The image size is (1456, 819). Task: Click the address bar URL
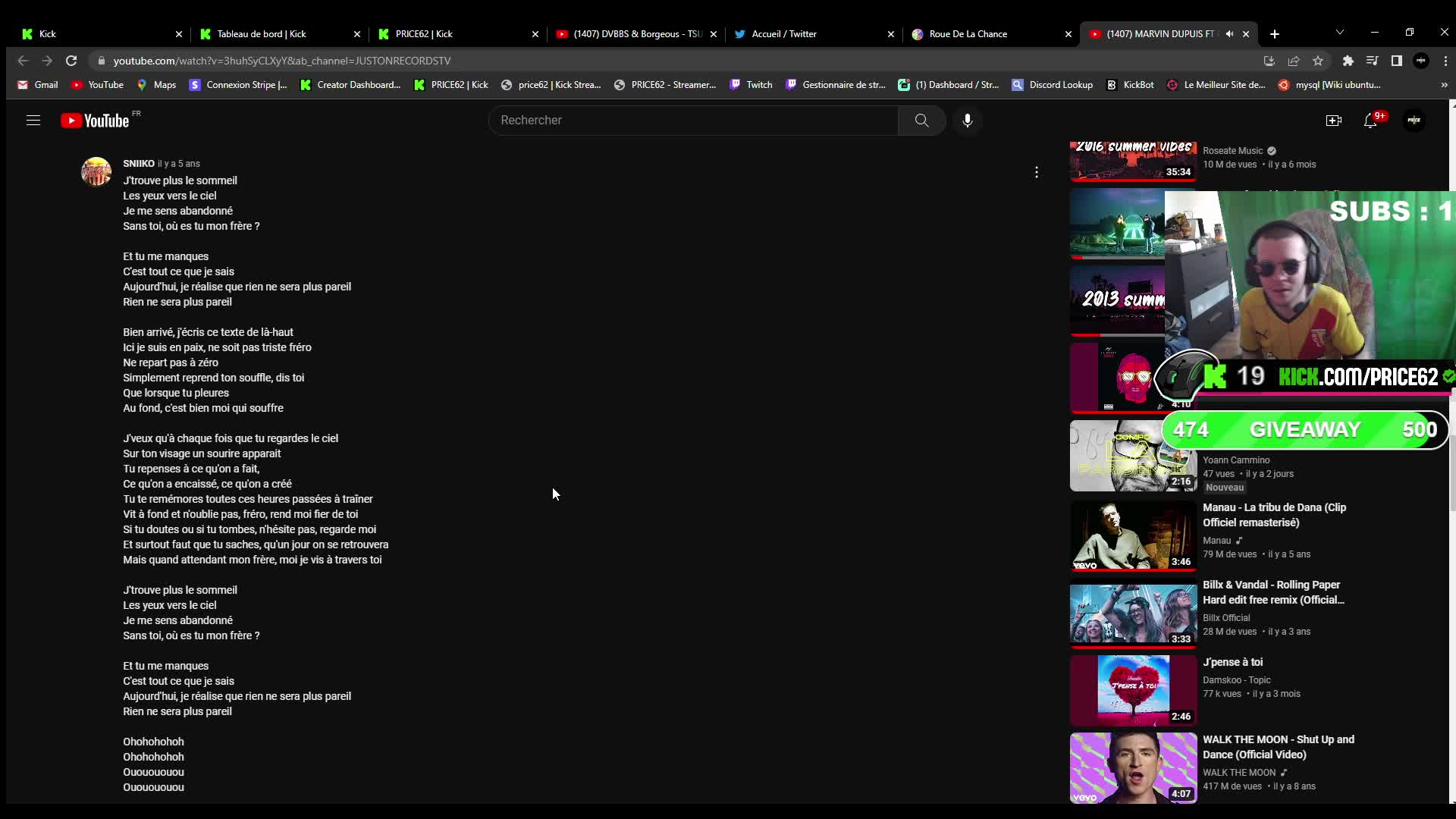(282, 61)
